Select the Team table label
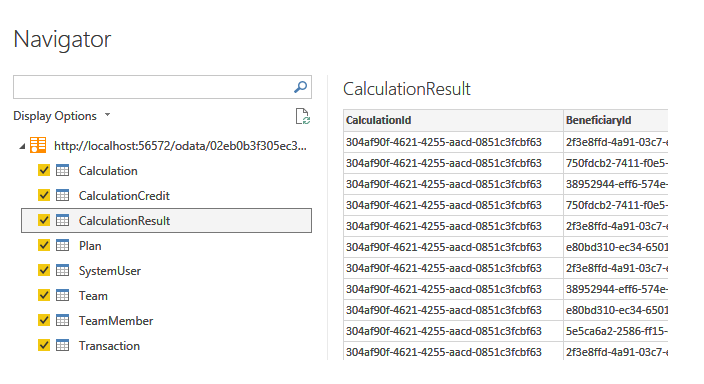This screenshot has width=704, height=384. [93, 296]
